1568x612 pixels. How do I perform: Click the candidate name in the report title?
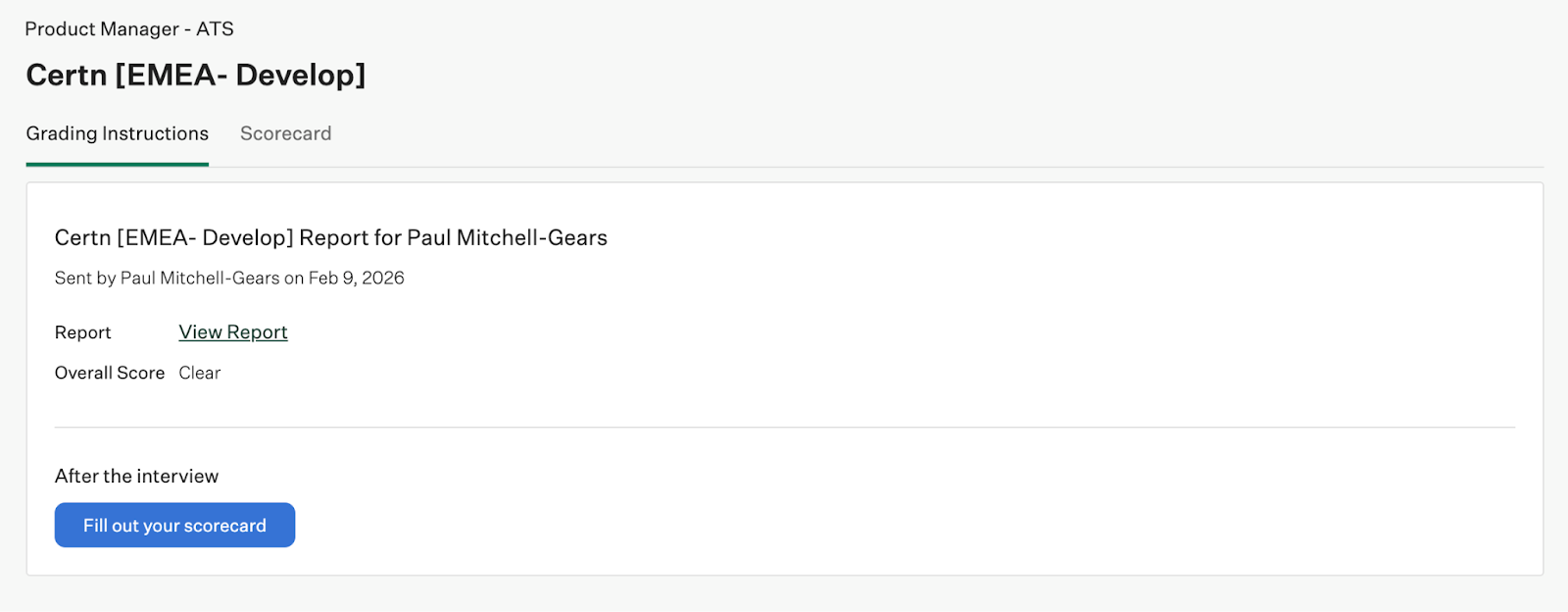(507, 237)
